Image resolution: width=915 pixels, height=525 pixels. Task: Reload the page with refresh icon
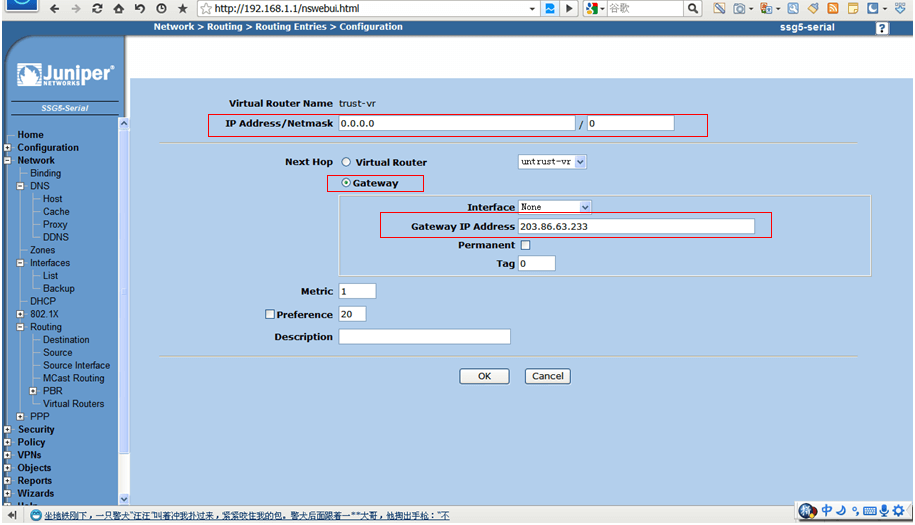click(x=97, y=8)
